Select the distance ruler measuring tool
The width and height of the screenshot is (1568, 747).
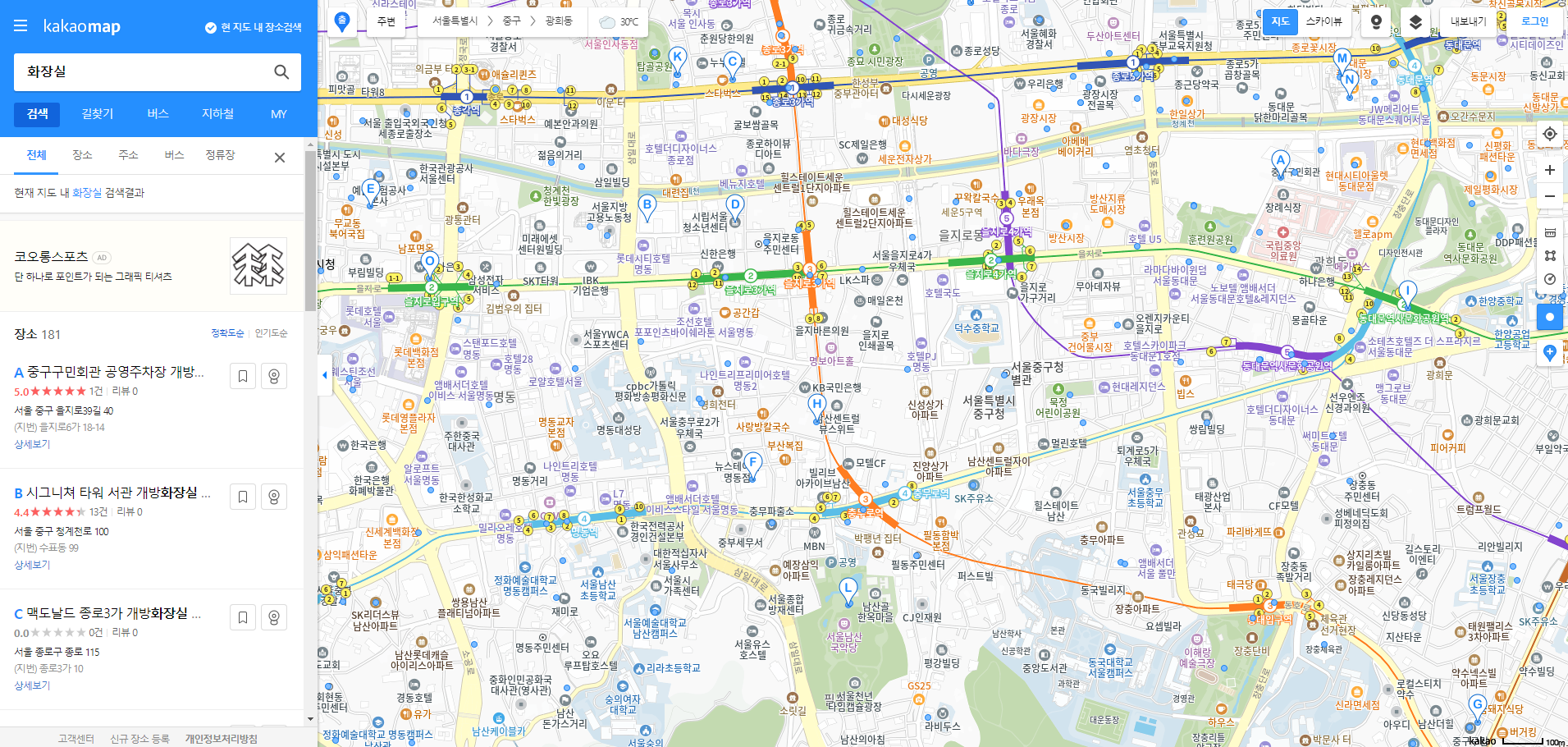(x=1550, y=232)
